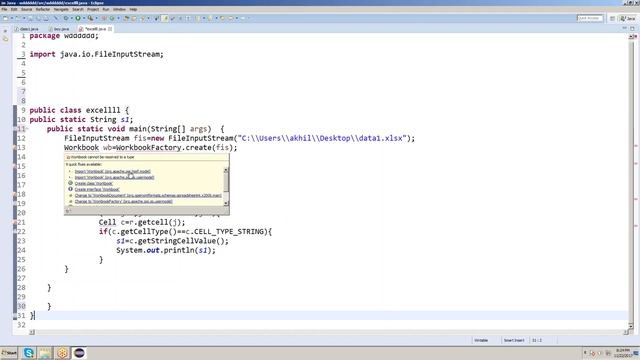Choose Create class 'Workbook' quick fix

coord(94,184)
